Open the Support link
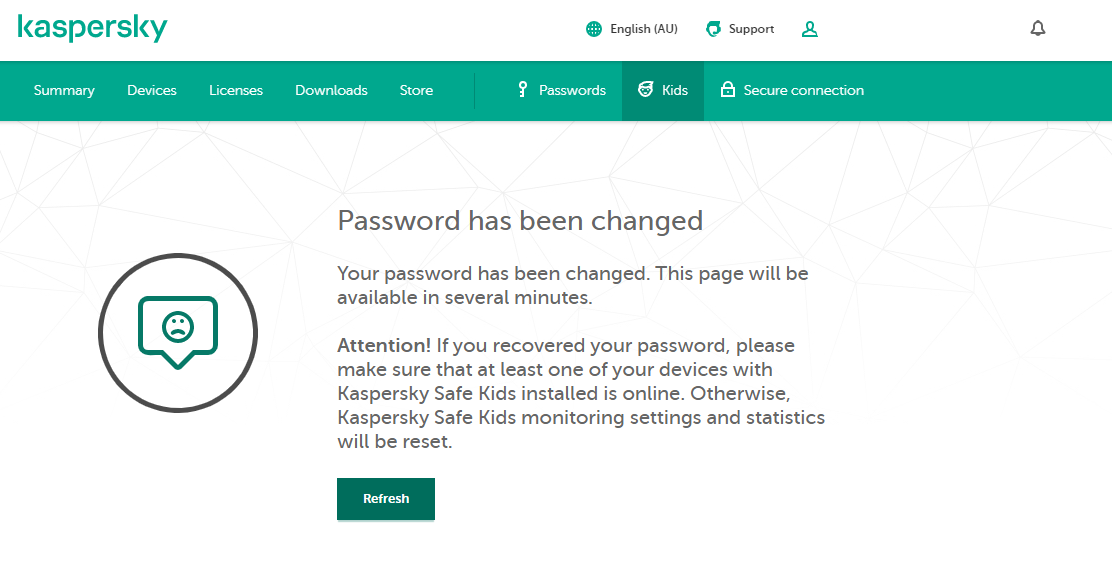 pyautogui.click(x=751, y=29)
